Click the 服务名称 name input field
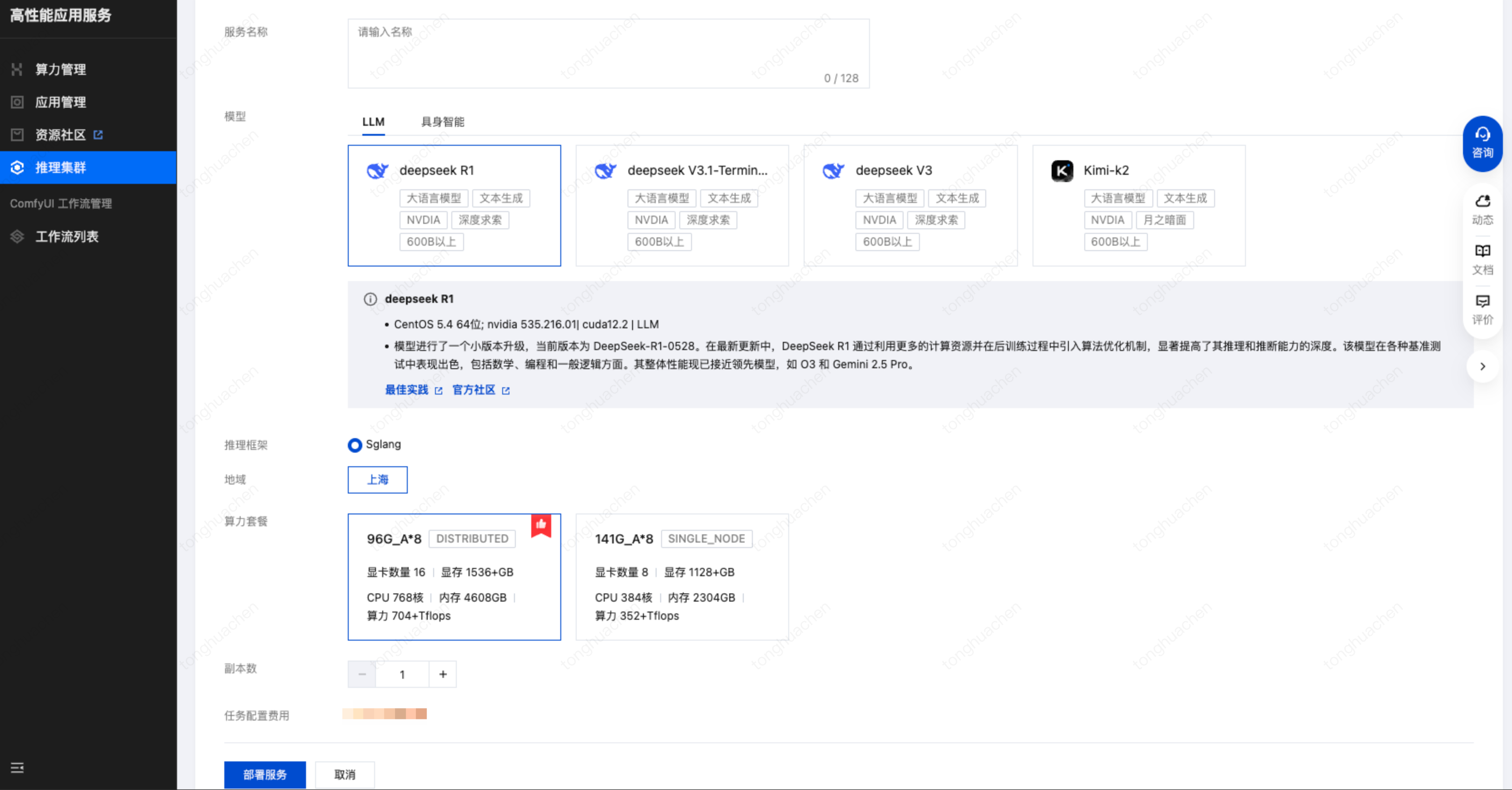 [608, 53]
